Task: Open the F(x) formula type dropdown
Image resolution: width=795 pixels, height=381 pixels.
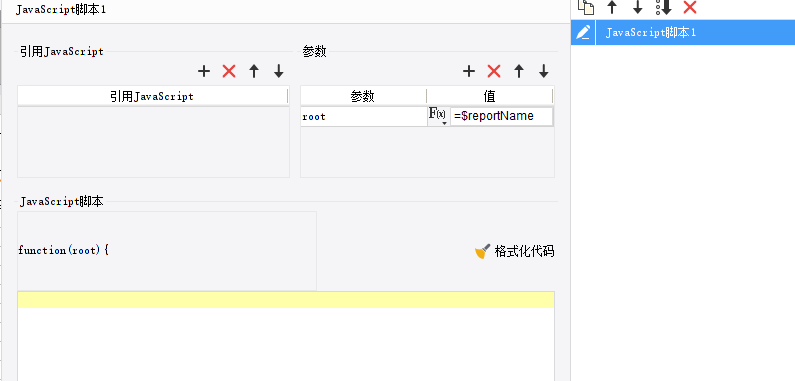Action: (438, 116)
